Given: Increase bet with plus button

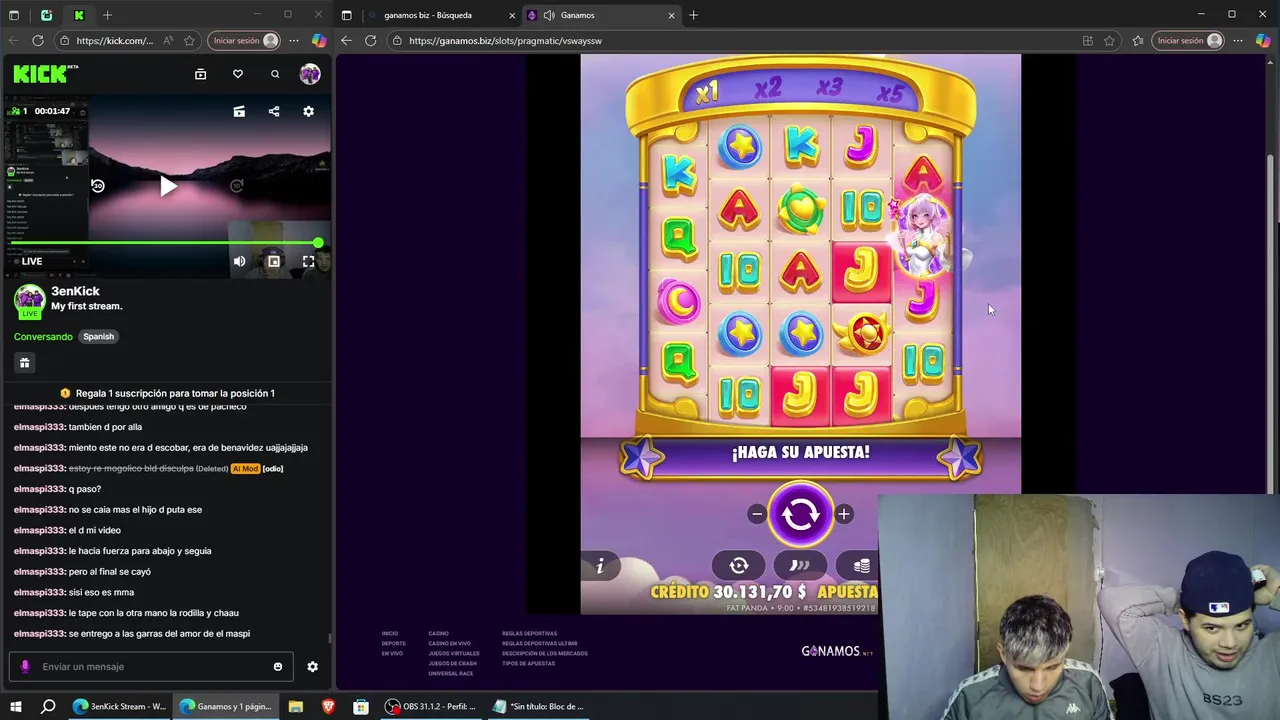Looking at the screenshot, I should pyautogui.click(x=844, y=514).
